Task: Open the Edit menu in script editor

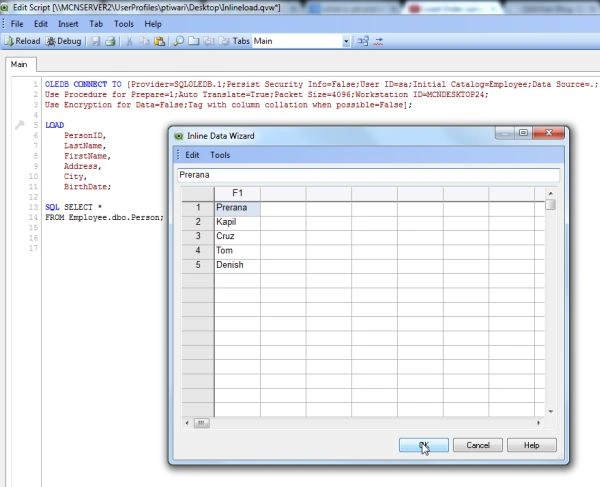Action: point(41,24)
